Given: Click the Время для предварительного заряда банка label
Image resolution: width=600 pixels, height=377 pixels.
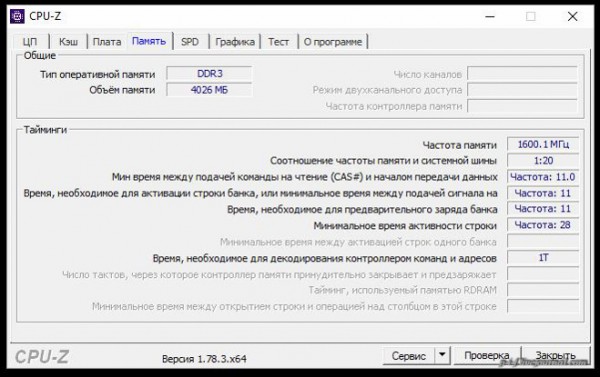Looking at the screenshot, I should (362, 210).
